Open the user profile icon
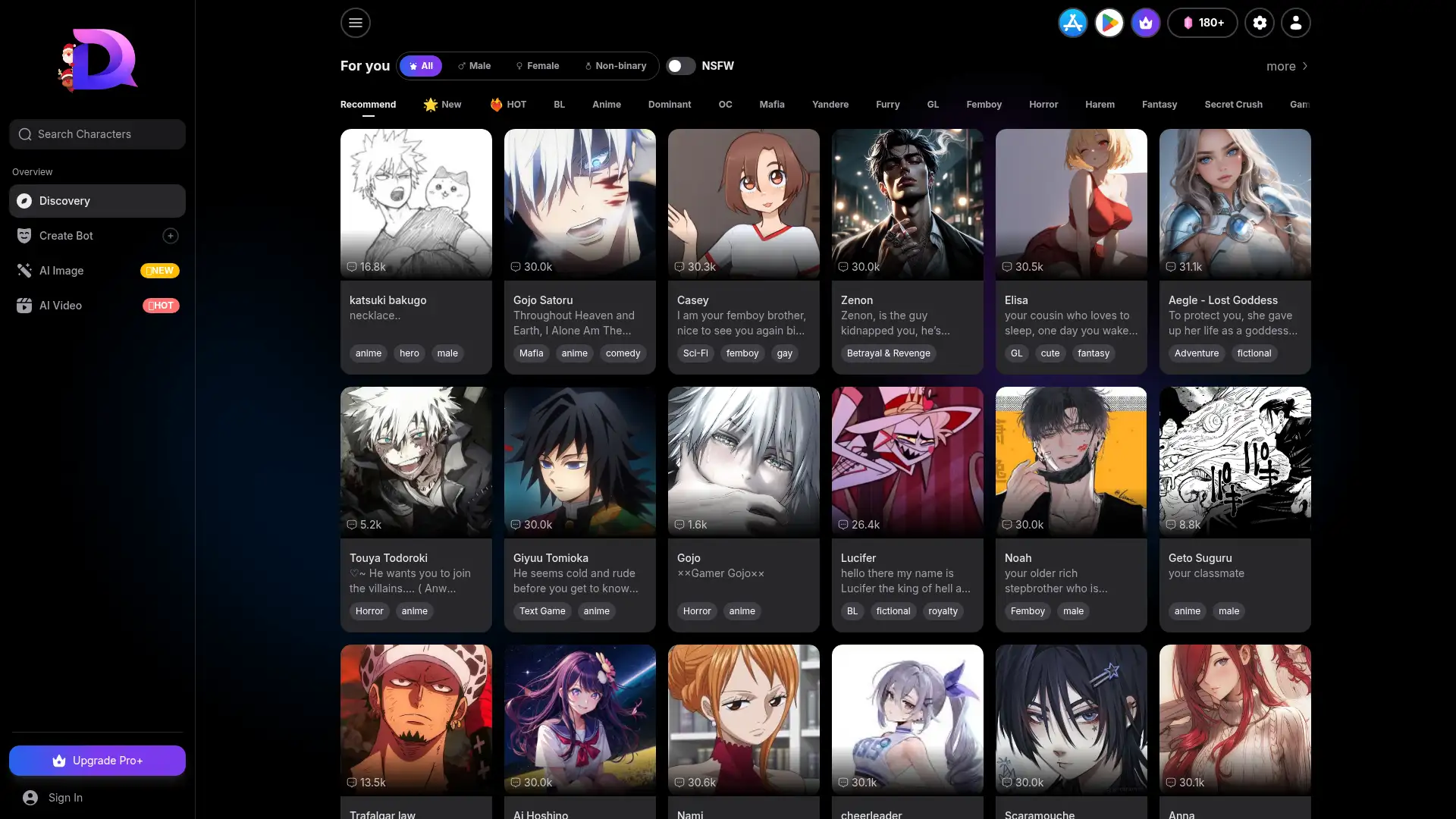The image size is (1456, 819). [1296, 23]
